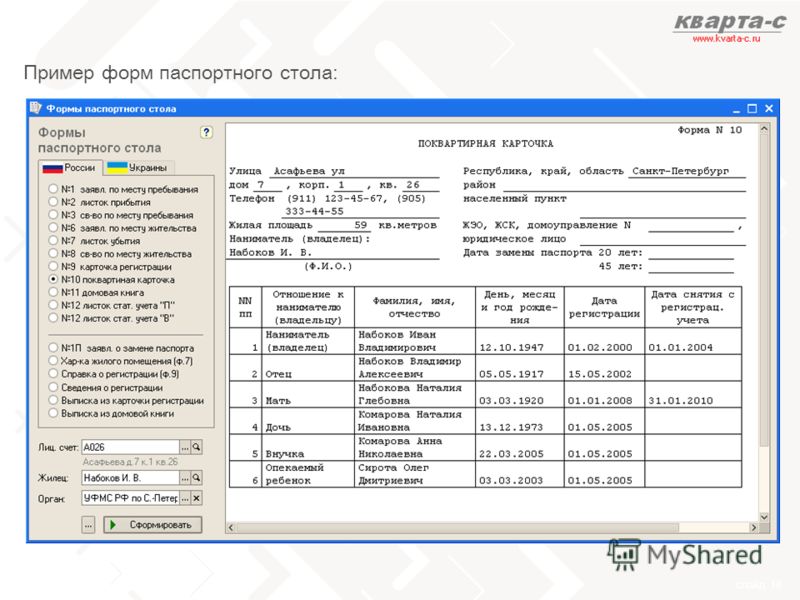The height and width of the screenshot is (600, 800).
Task: Select radio N°9 карточка регистрации
Action: 53,266
